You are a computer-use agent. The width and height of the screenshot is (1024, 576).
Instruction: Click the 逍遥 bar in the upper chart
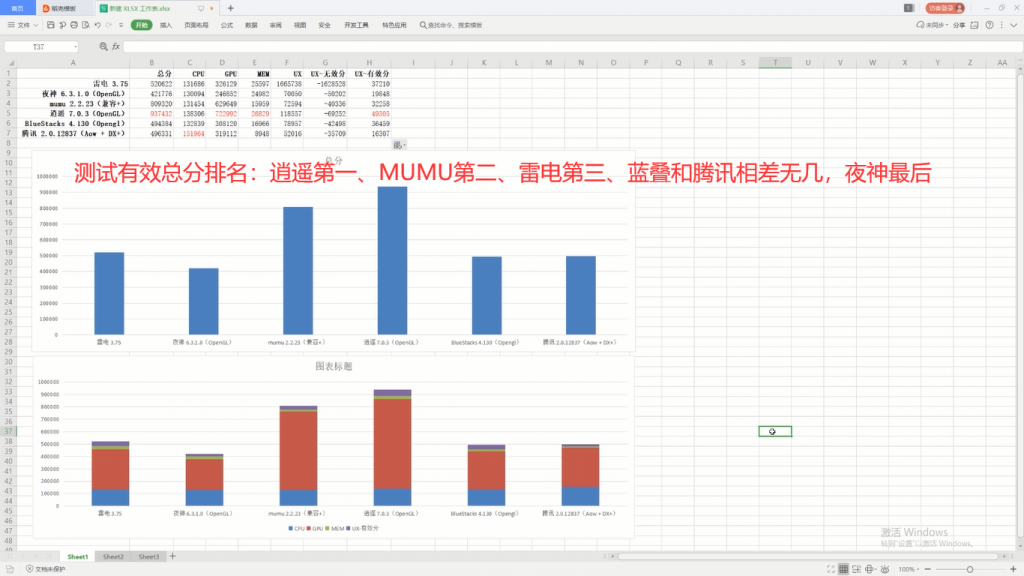pos(392,261)
